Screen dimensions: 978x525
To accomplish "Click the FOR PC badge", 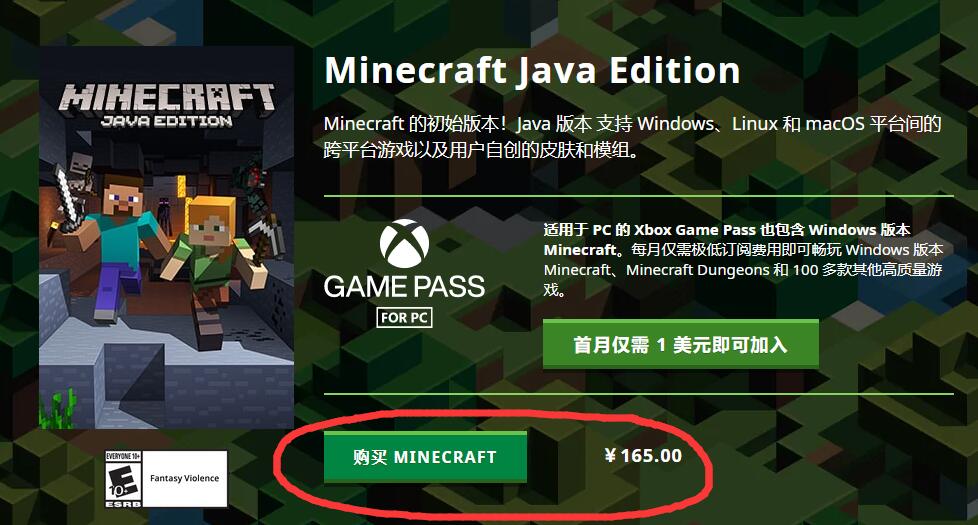I will pyautogui.click(x=404, y=317).
